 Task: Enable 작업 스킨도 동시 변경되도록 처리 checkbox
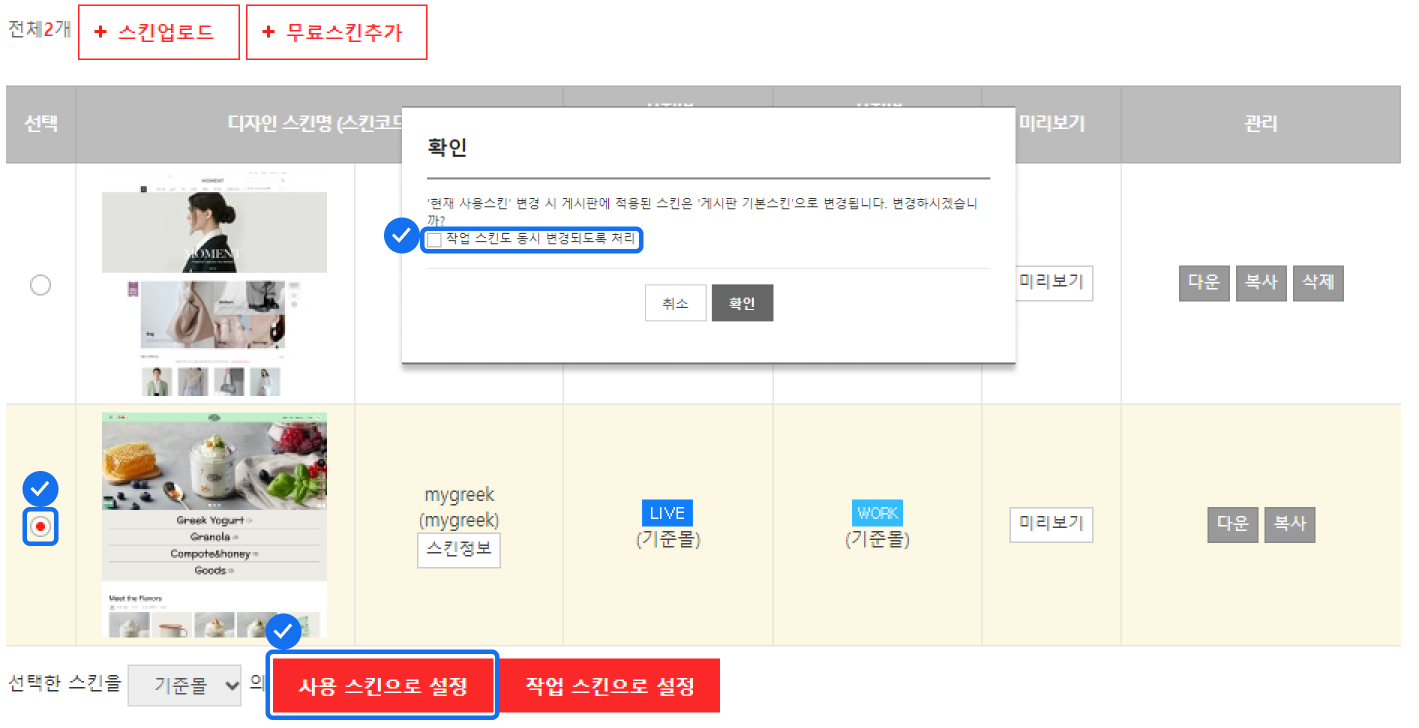[434, 240]
